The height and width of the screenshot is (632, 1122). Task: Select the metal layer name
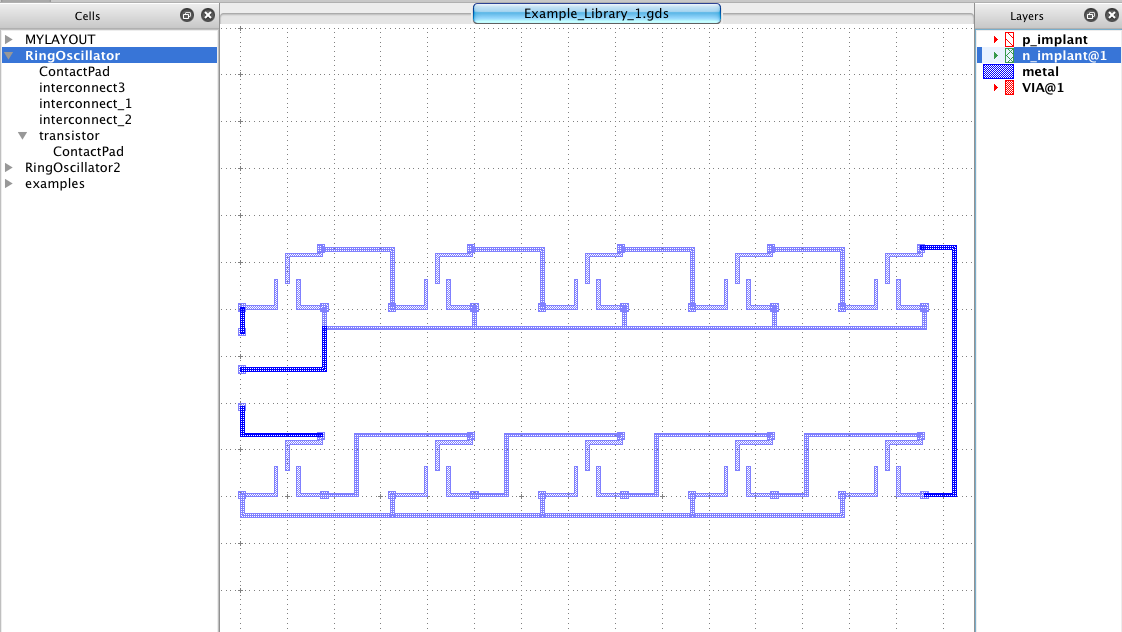pyautogui.click(x=1040, y=72)
